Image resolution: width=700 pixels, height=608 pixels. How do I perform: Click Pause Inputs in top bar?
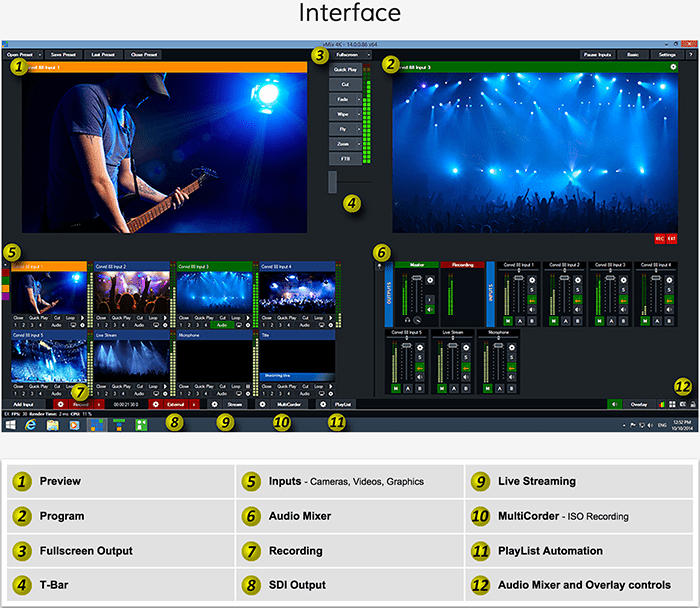point(597,54)
